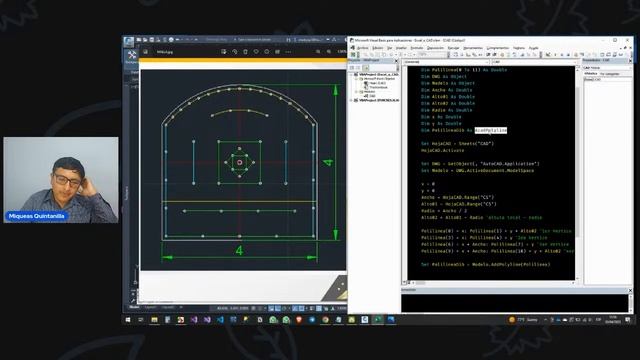Open the Depuración menu in VBA editor
This screenshot has height=360, width=640.
(435, 48)
